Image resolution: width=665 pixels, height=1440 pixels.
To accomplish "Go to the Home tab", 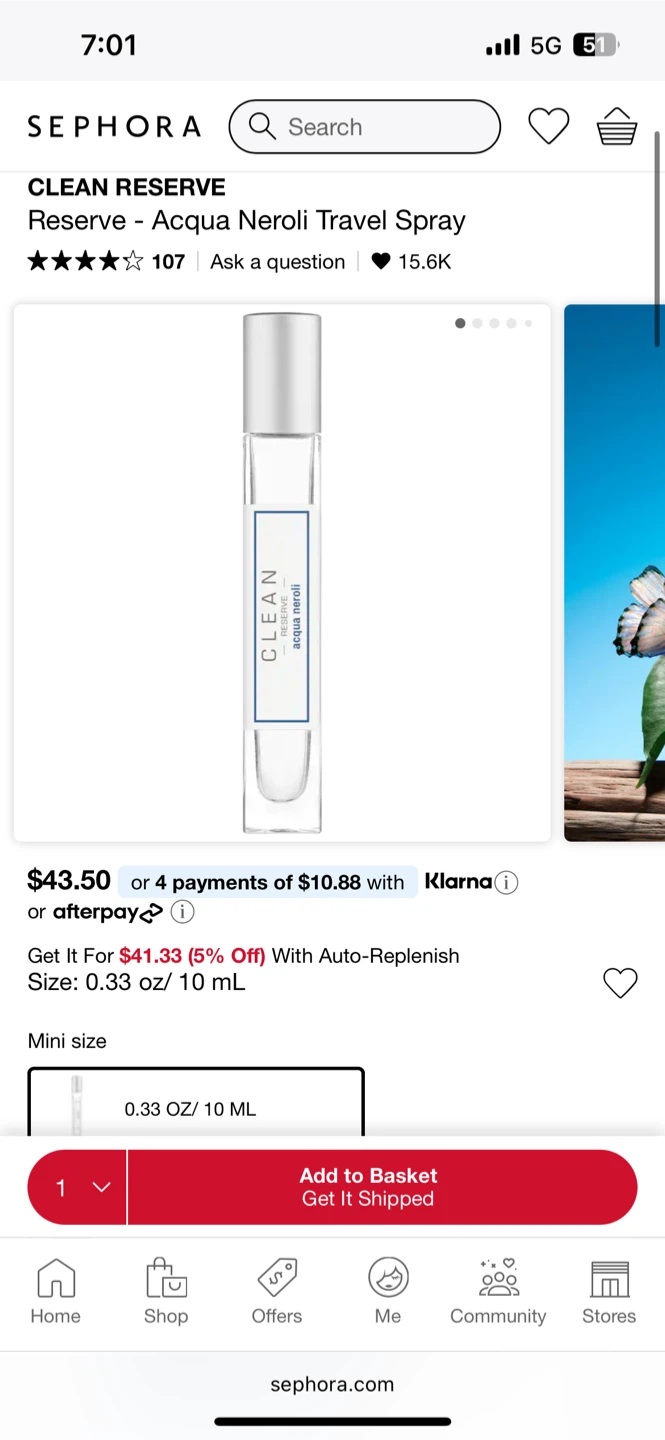I will click(x=55, y=1291).
